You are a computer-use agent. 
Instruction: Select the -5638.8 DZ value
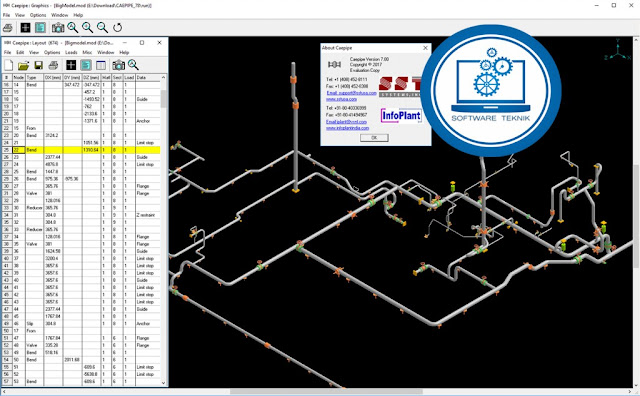pos(92,374)
